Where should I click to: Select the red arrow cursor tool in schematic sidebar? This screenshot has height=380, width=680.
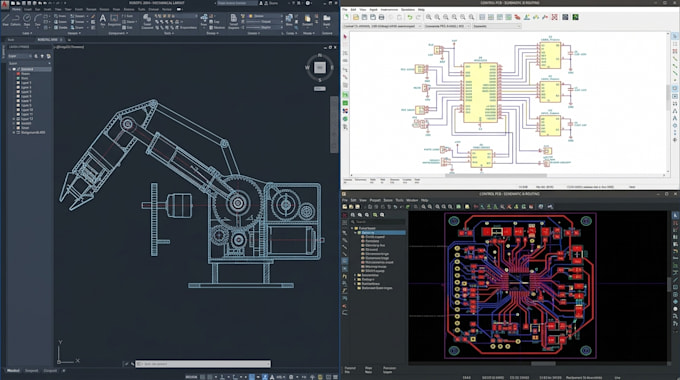[345, 36]
